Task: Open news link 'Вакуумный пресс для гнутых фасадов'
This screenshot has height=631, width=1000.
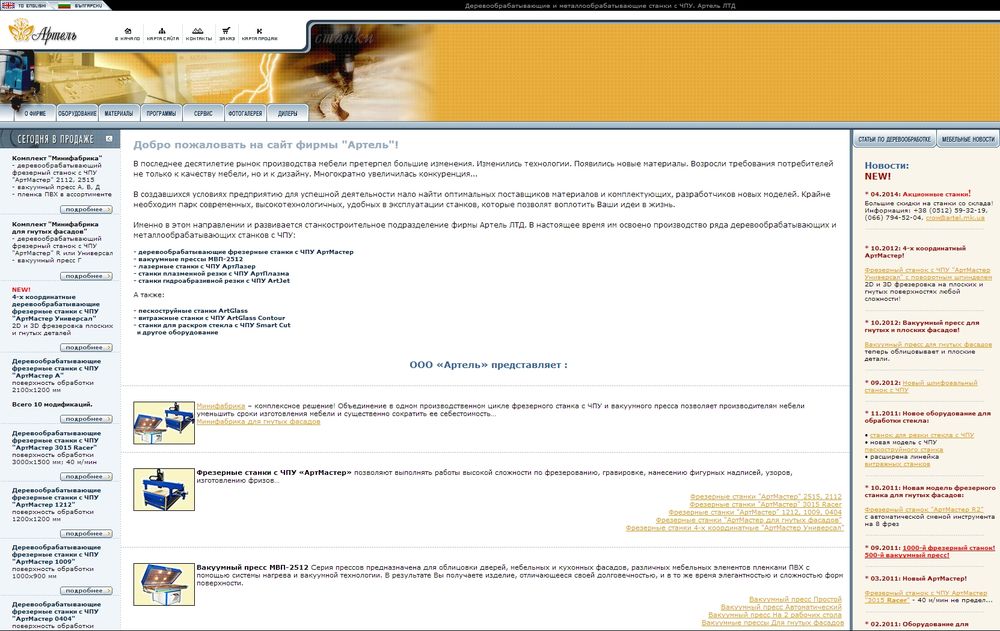Action: click(x=928, y=345)
